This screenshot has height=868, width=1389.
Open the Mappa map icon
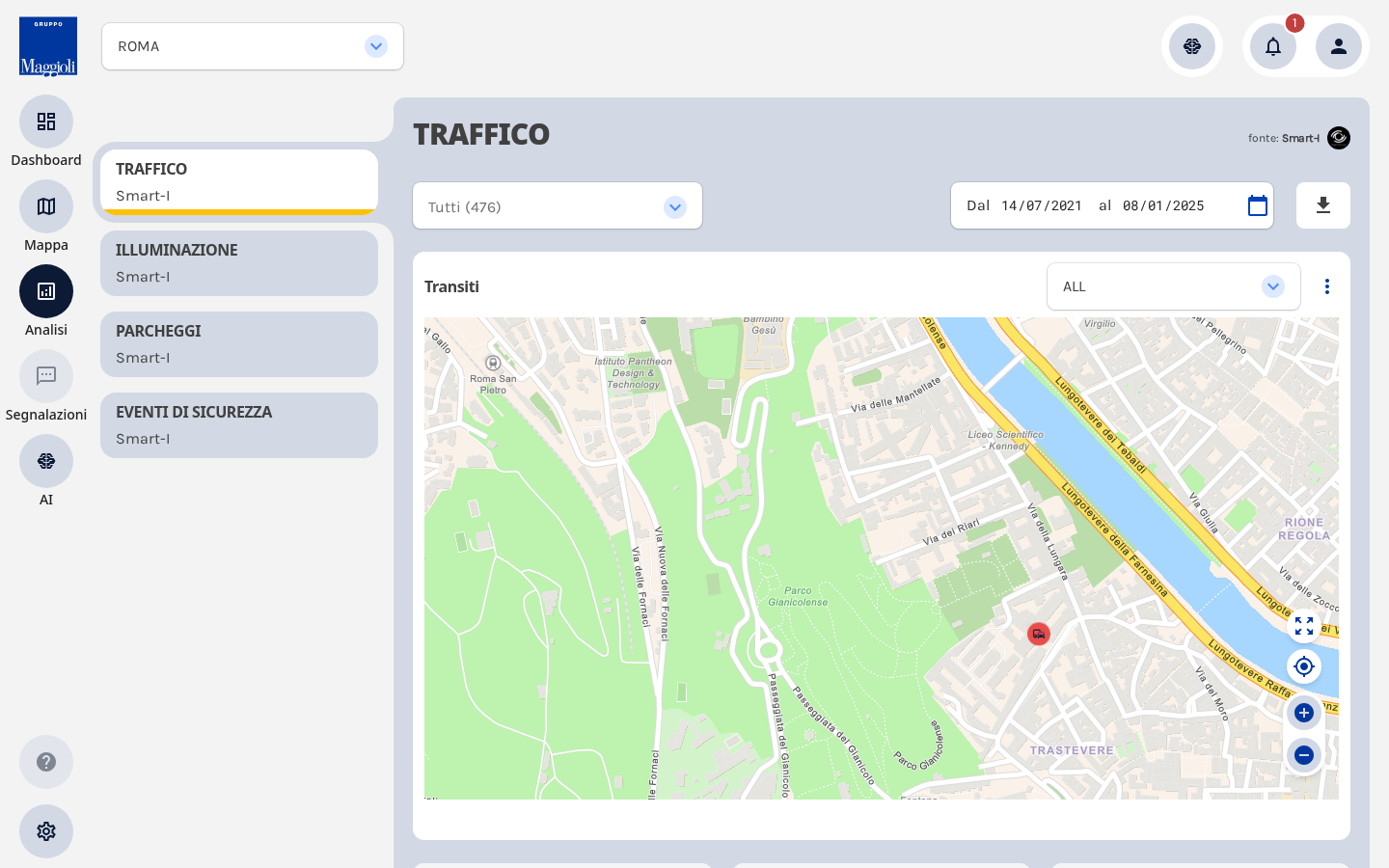click(46, 206)
